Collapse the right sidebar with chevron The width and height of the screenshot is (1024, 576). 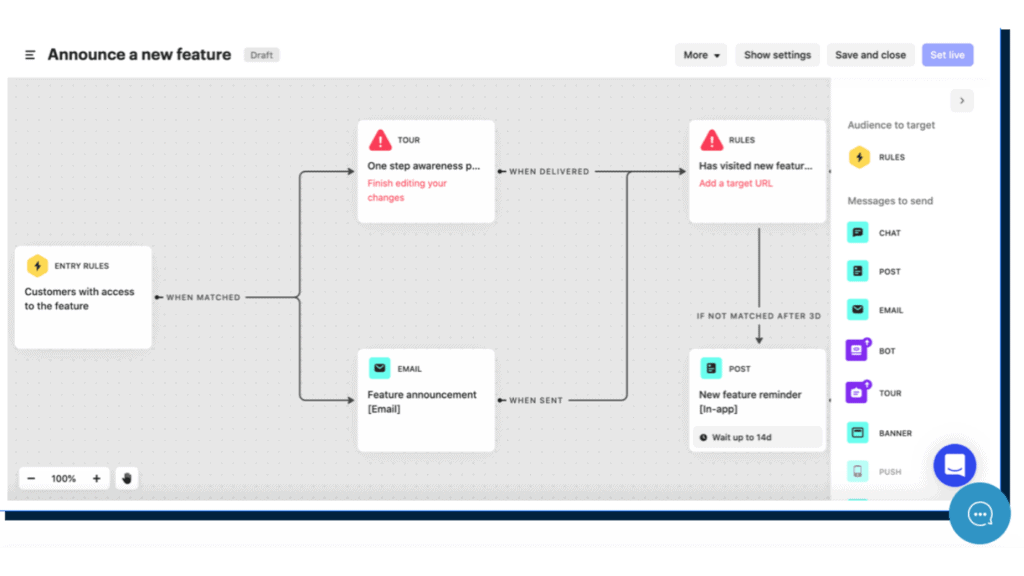(x=961, y=100)
